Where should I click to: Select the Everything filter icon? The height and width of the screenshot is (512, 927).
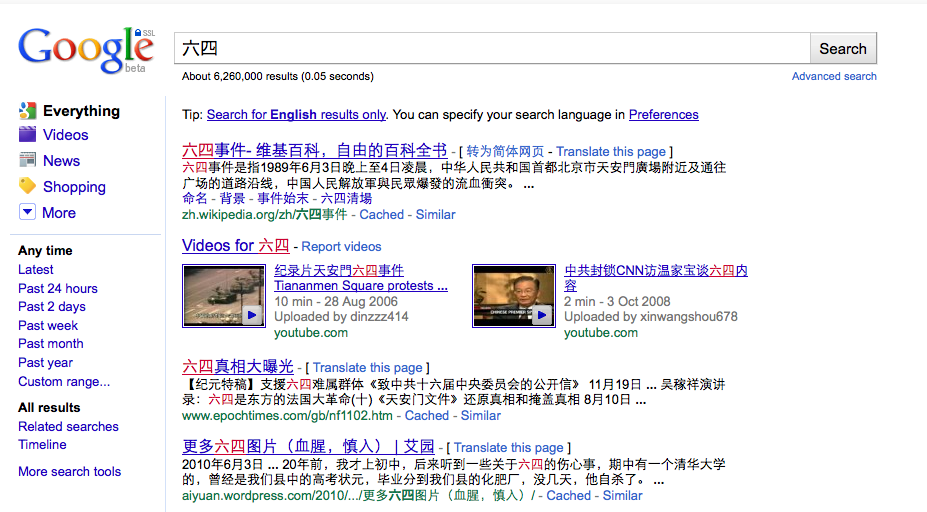[27, 111]
